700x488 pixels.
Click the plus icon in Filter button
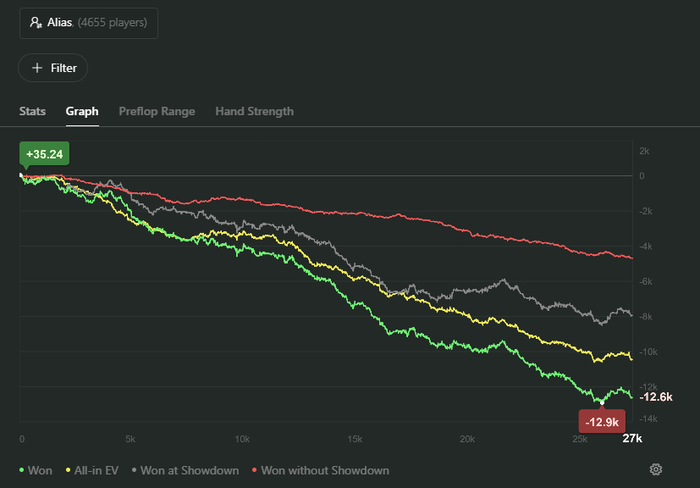(x=37, y=68)
